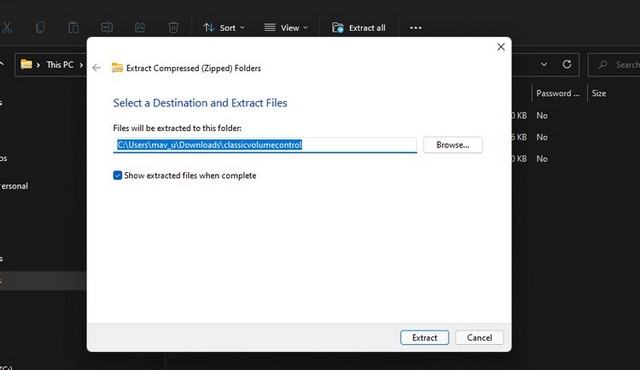
Task: Click the Rename icon in toolbar
Action: coord(107,27)
